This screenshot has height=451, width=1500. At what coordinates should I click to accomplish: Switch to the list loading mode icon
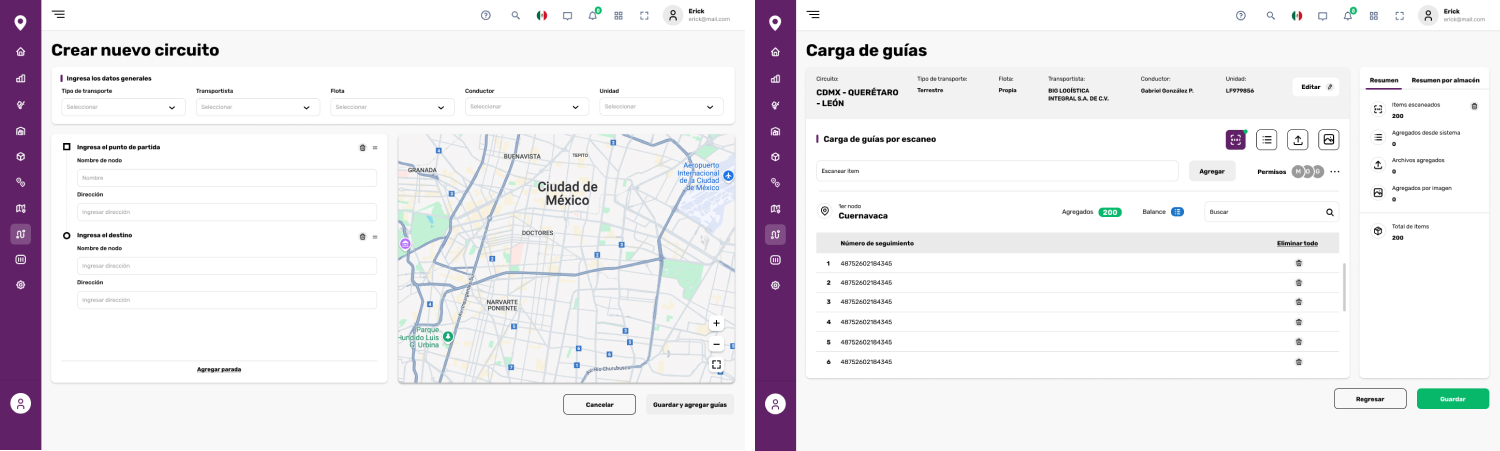[x=1266, y=140]
